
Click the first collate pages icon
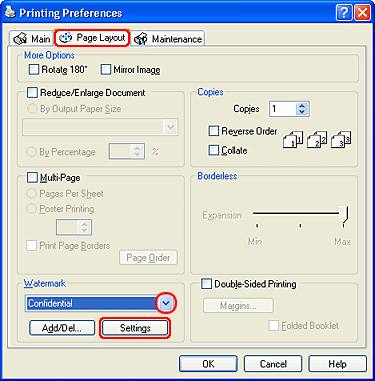[293, 139]
